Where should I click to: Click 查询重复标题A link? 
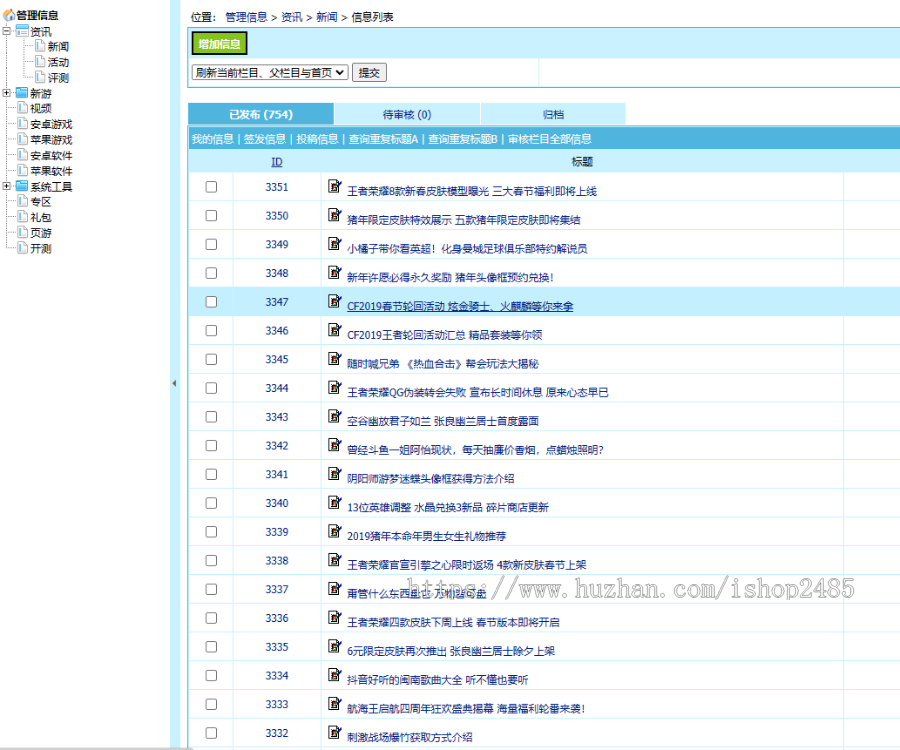coord(383,139)
